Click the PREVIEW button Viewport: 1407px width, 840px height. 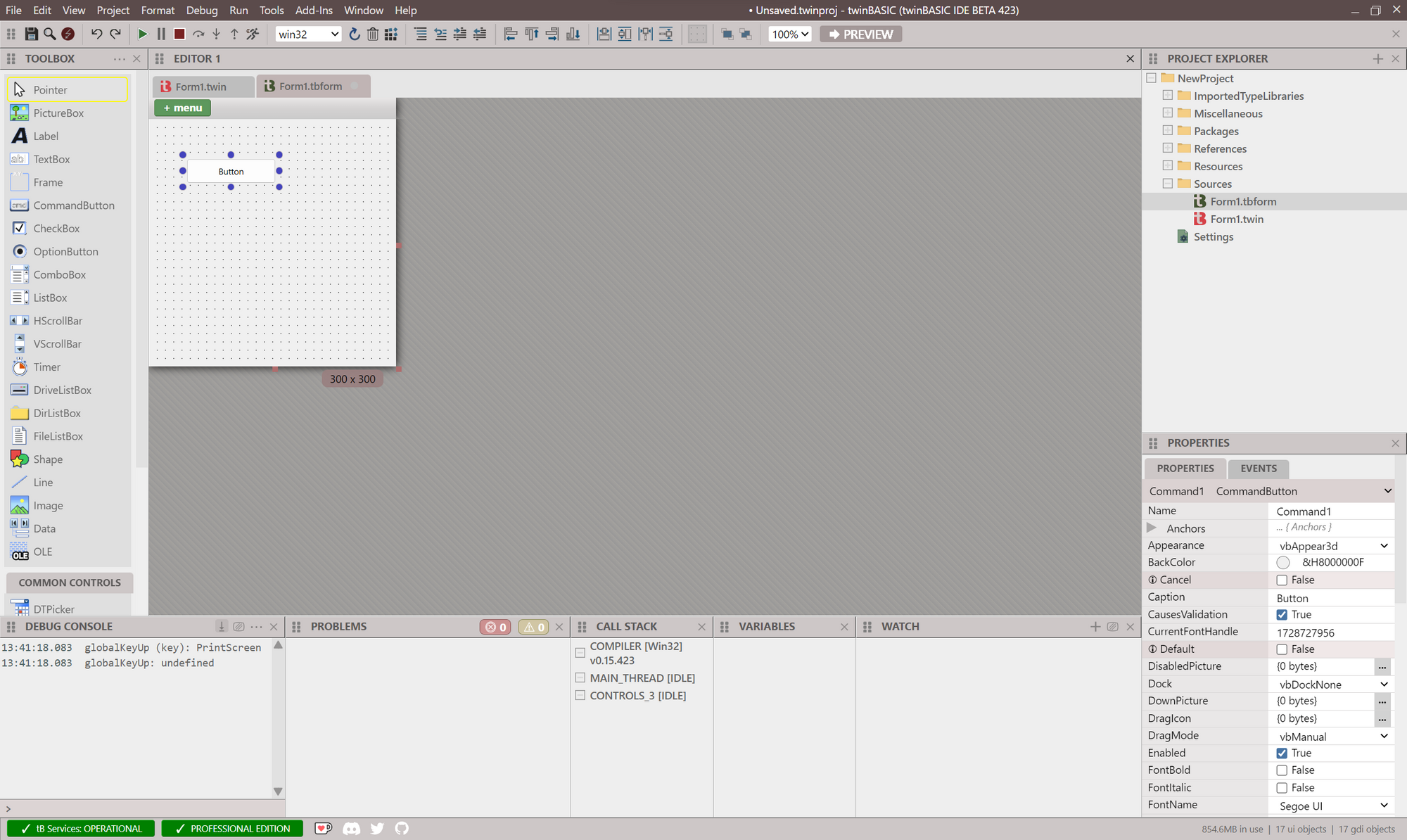[x=860, y=34]
